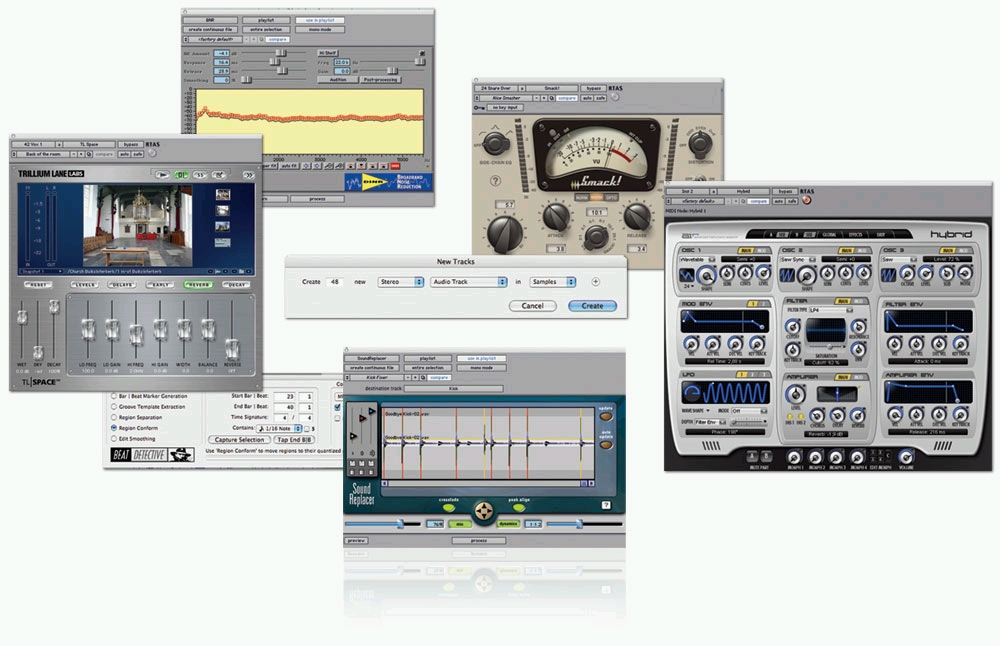The image size is (1000, 646).
Task: Click the TL Space Reverse fader
Action: 232,348
